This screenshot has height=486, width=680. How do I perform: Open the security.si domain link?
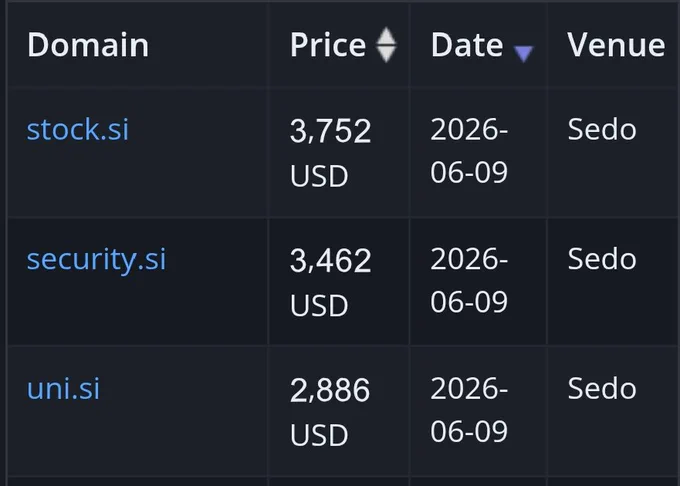96,260
